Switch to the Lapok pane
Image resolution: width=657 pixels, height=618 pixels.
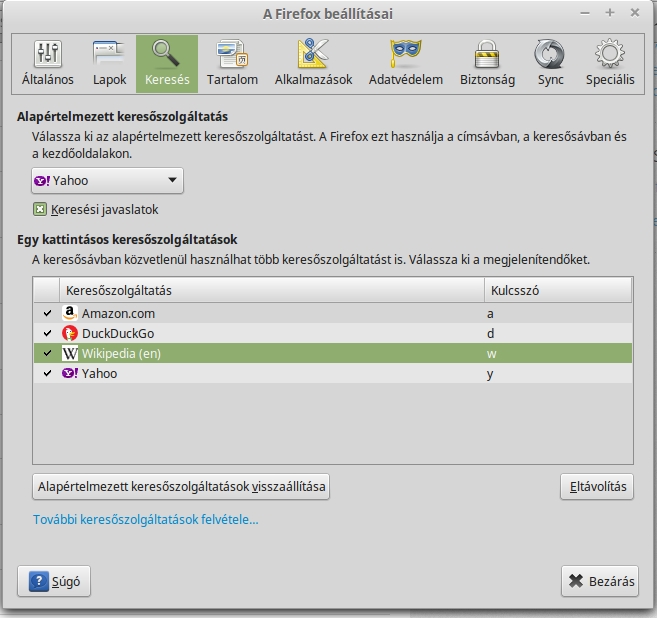click(109, 64)
